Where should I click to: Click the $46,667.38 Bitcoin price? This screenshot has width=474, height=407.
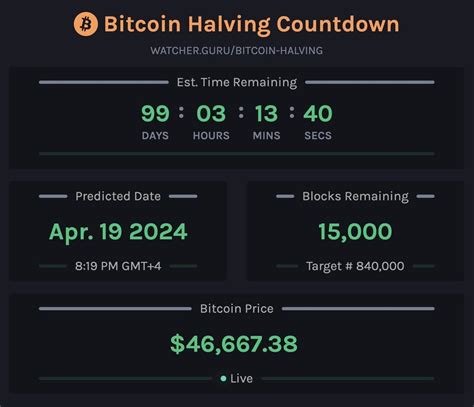(x=234, y=344)
